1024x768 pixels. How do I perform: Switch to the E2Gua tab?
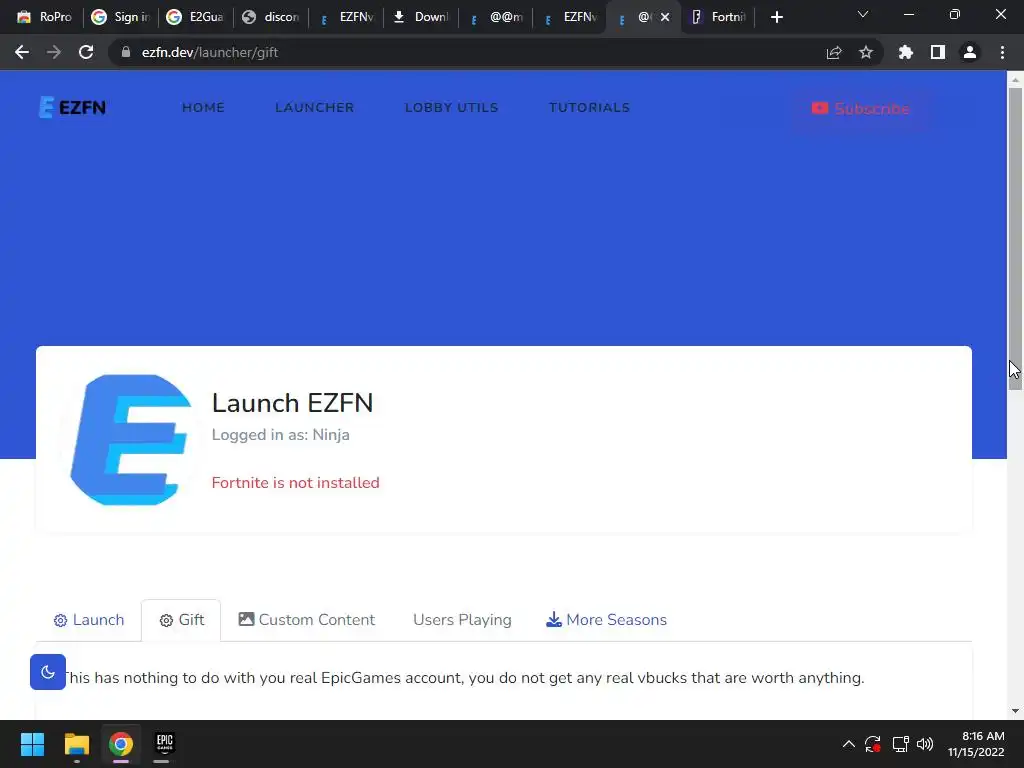point(196,17)
